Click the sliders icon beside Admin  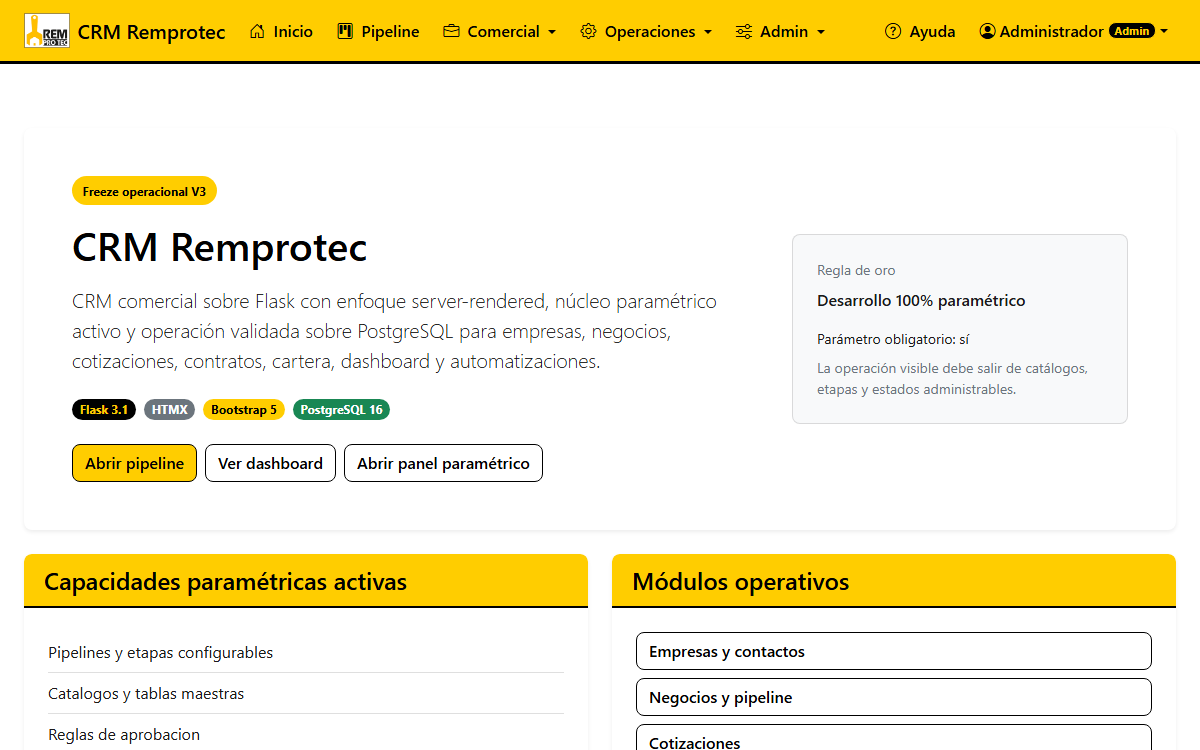click(744, 31)
